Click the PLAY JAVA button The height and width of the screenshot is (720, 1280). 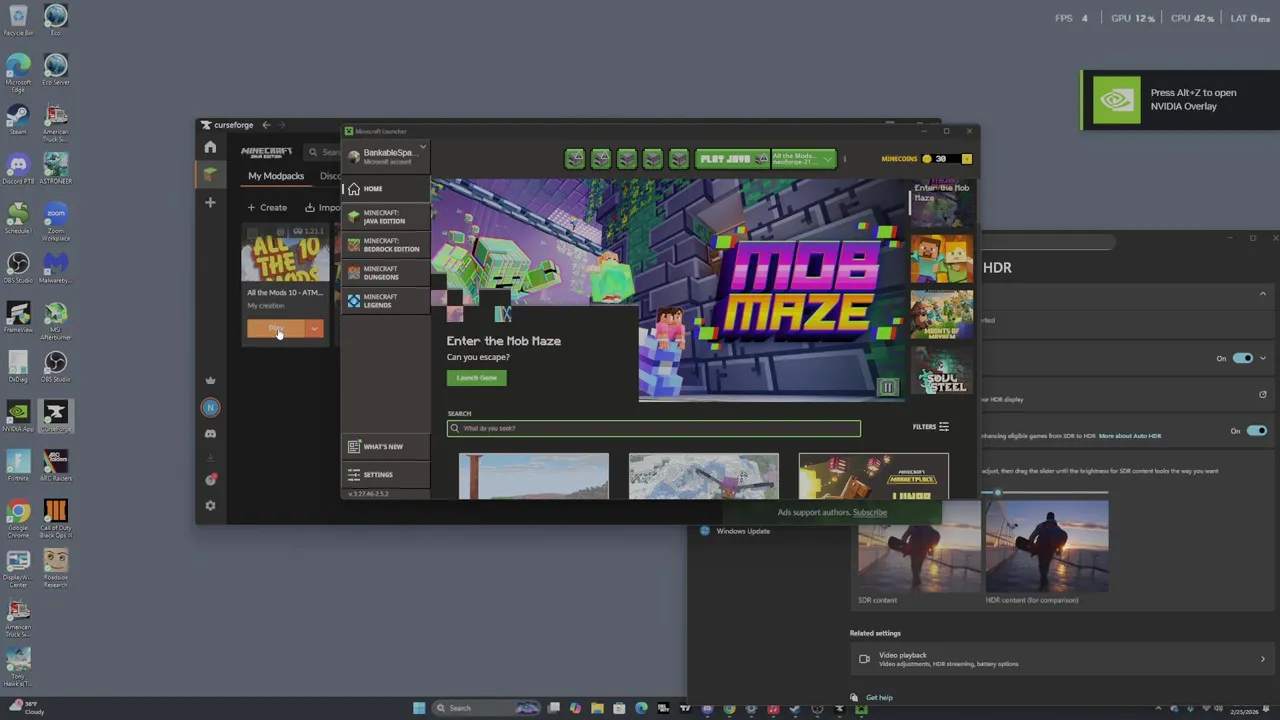tap(732, 159)
